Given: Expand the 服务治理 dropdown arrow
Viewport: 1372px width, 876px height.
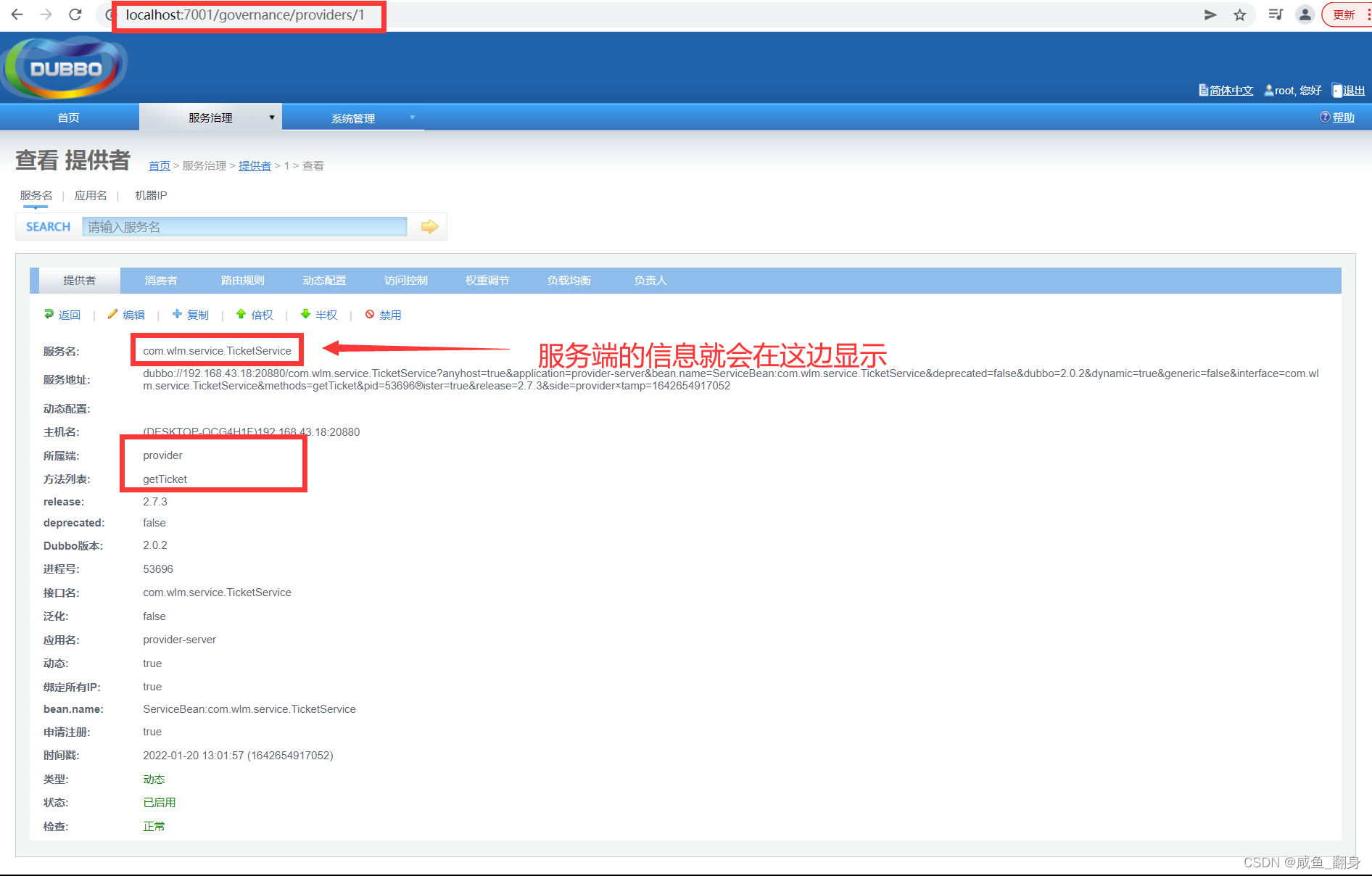Looking at the screenshot, I should tap(272, 117).
